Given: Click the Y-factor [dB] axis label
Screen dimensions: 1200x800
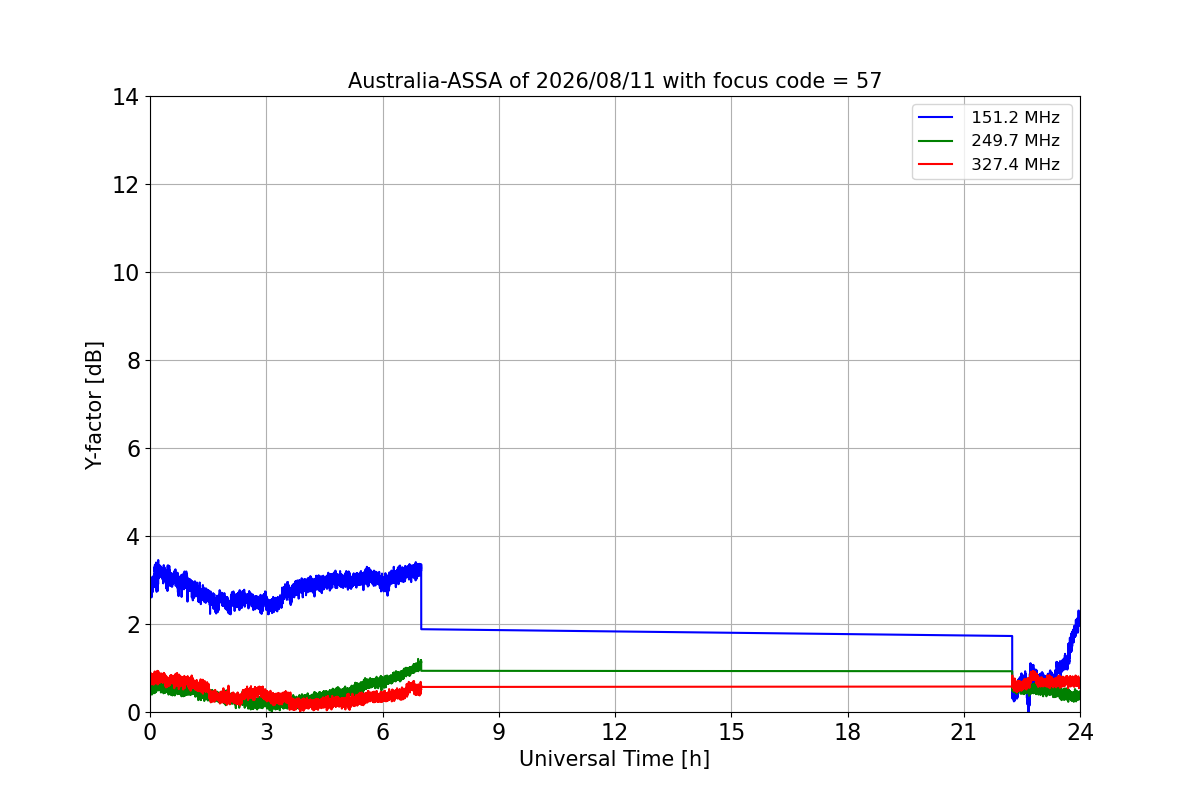Looking at the screenshot, I should [94, 405].
